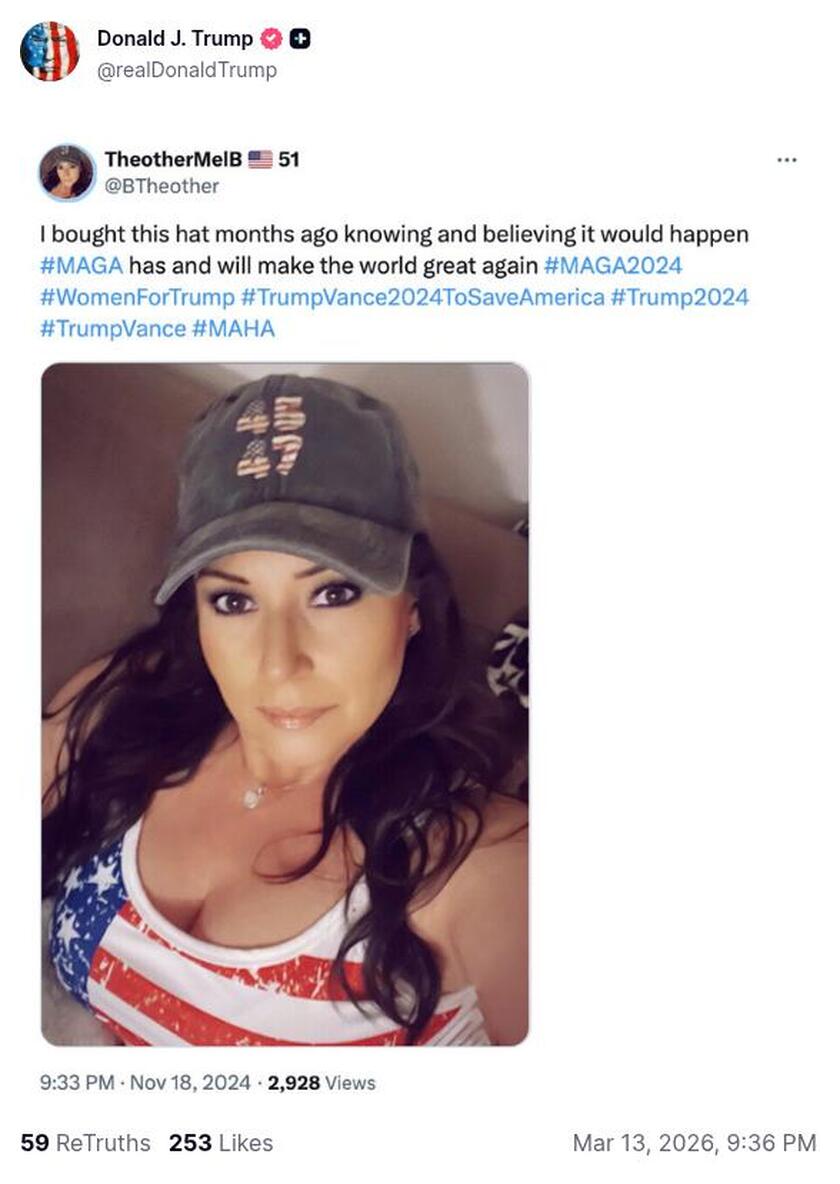The image size is (840, 1184).
Task: Open TheotherMelB display name
Action: point(174,159)
